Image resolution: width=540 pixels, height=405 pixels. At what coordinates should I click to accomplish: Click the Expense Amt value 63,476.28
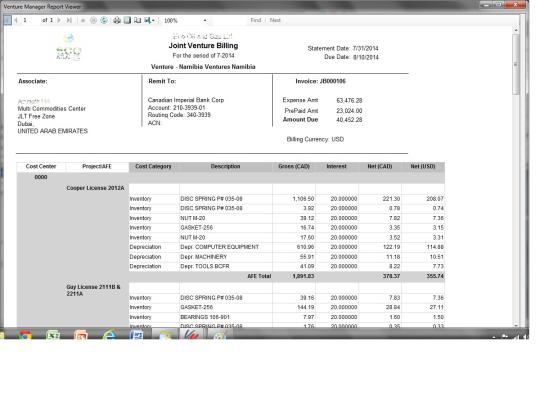click(x=349, y=101)
